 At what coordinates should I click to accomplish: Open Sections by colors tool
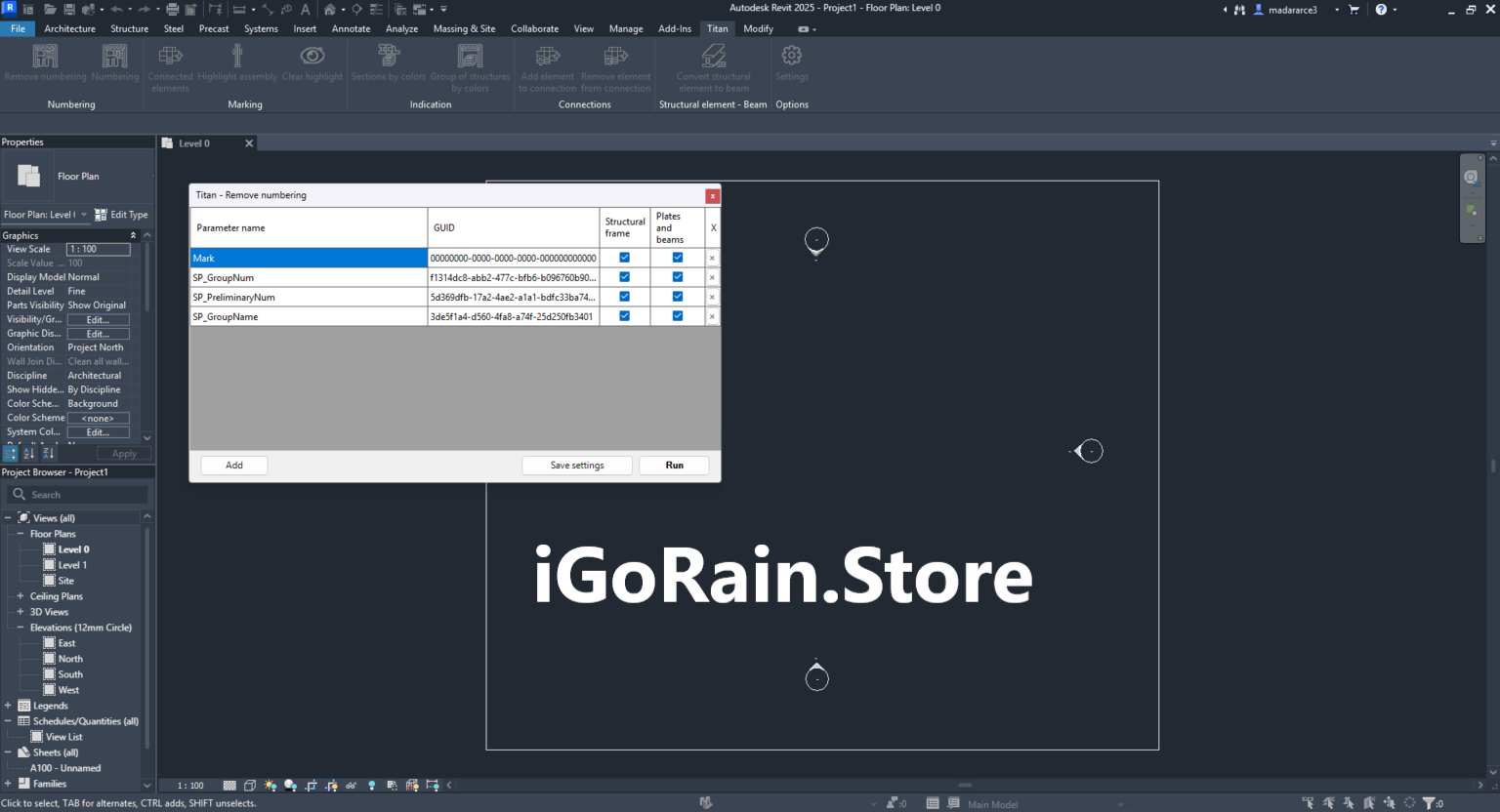coord(389,57)
